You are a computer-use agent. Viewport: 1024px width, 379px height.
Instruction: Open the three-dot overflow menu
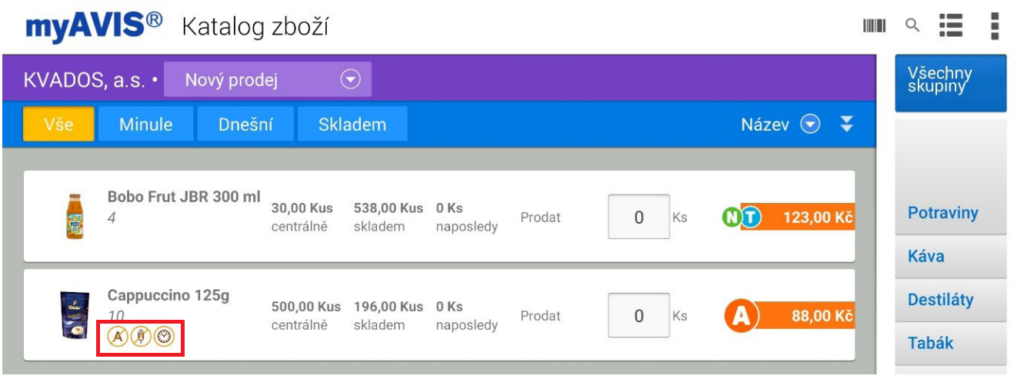tap(995, 26)
